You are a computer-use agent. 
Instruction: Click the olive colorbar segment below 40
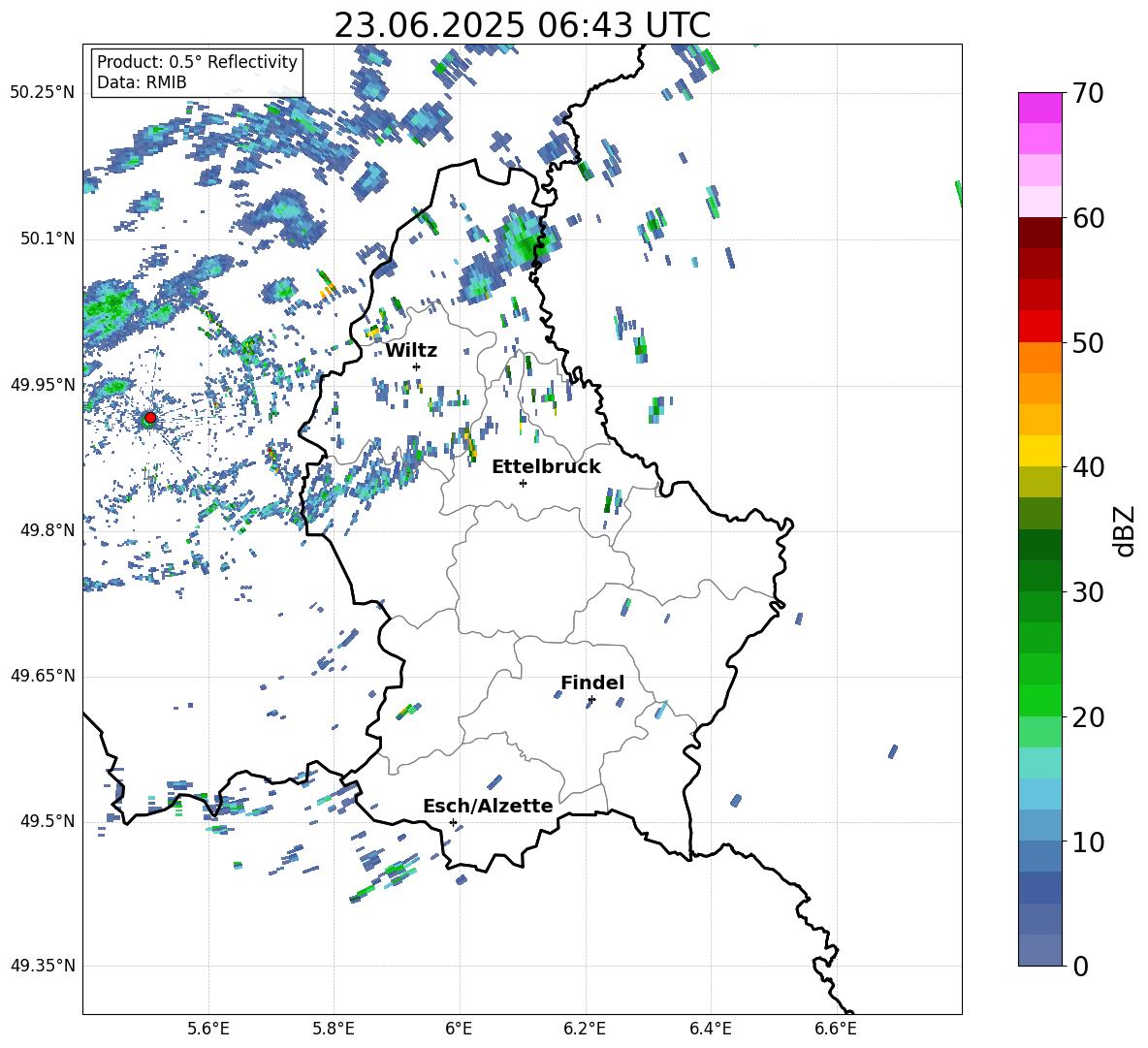[1039, 482]
